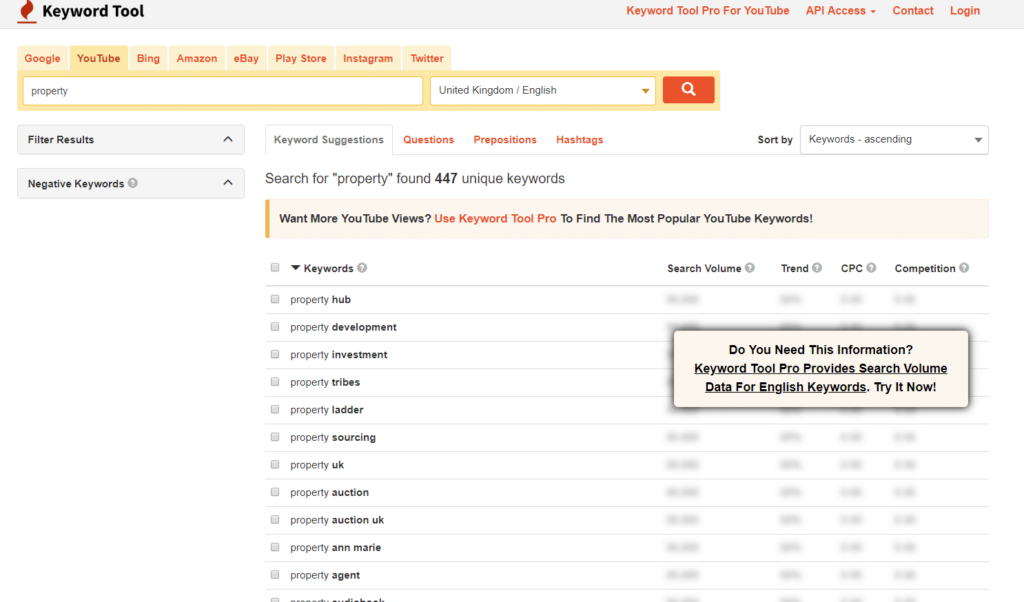Screen dimensions: 1024x602
Task: Click Search Volume help question icon
Action: (x=750, y=268)
